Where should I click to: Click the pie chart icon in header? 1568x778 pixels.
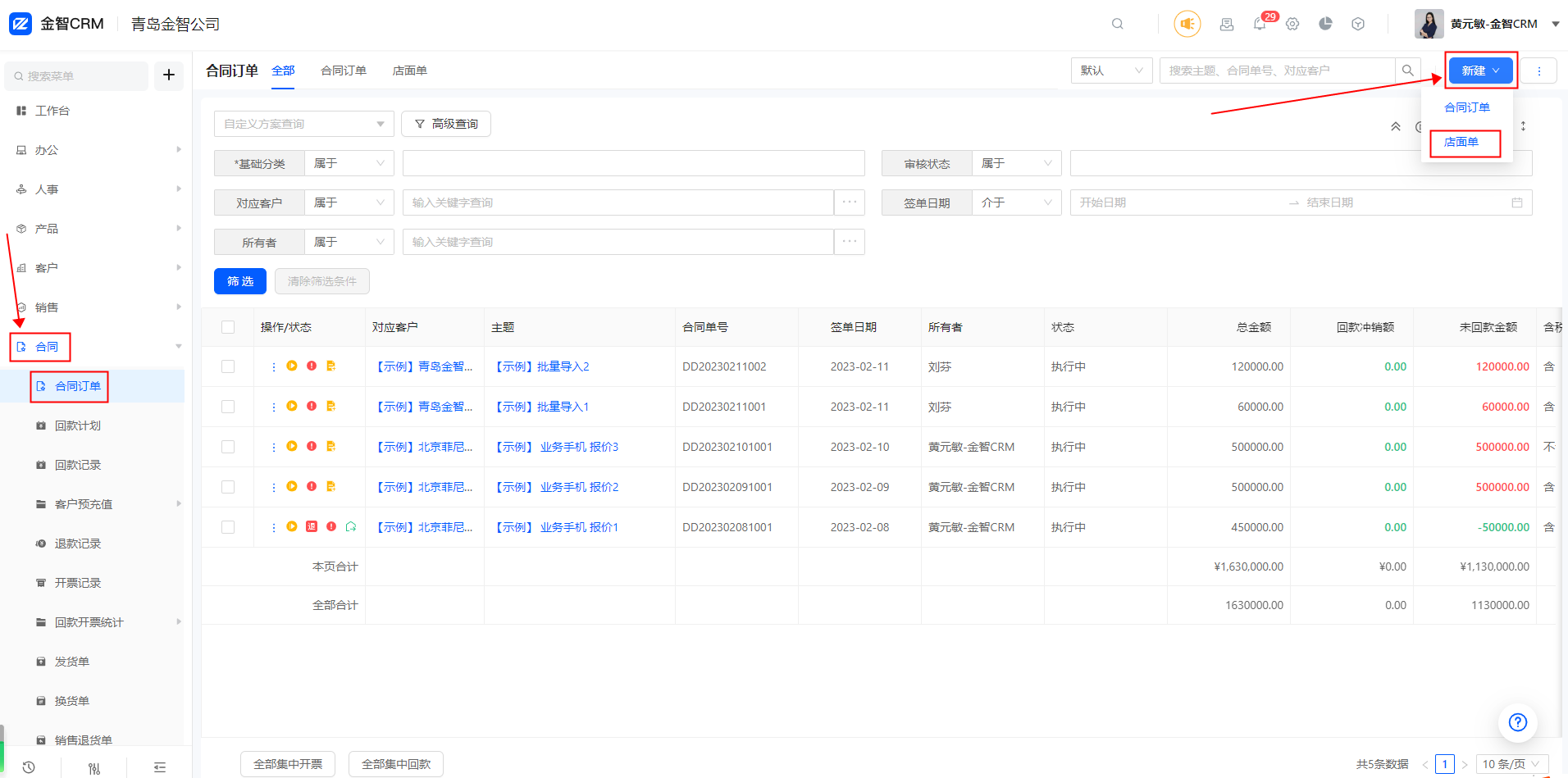(1325, 24)
